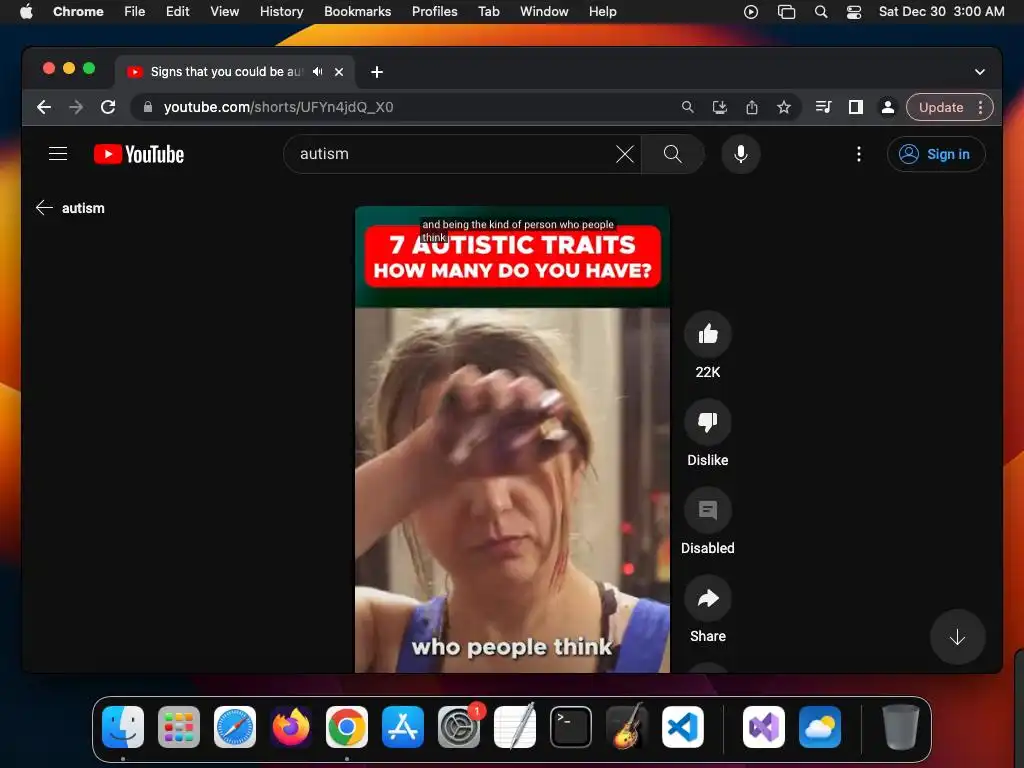Open the disabled comments icon

[707, 510]
